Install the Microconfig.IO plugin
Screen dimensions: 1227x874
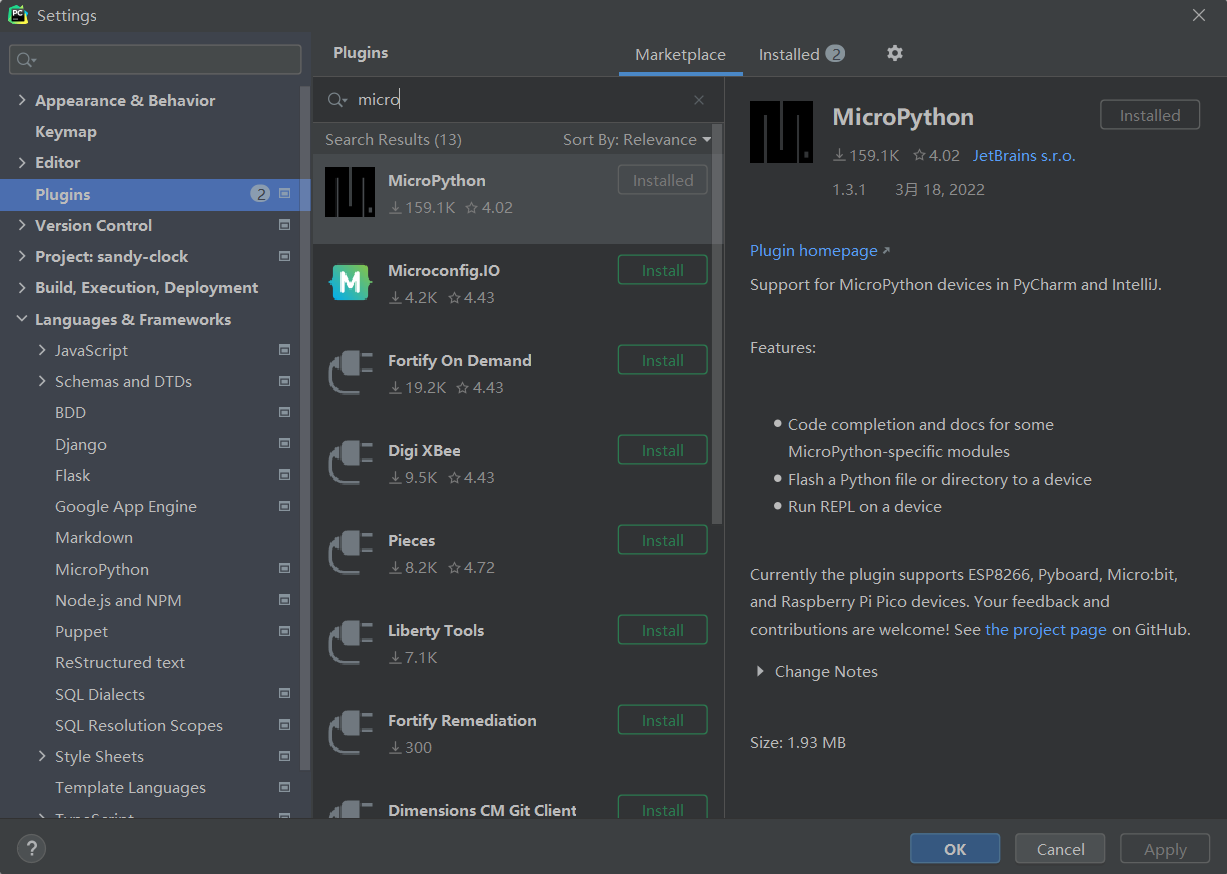click(662, 270)
